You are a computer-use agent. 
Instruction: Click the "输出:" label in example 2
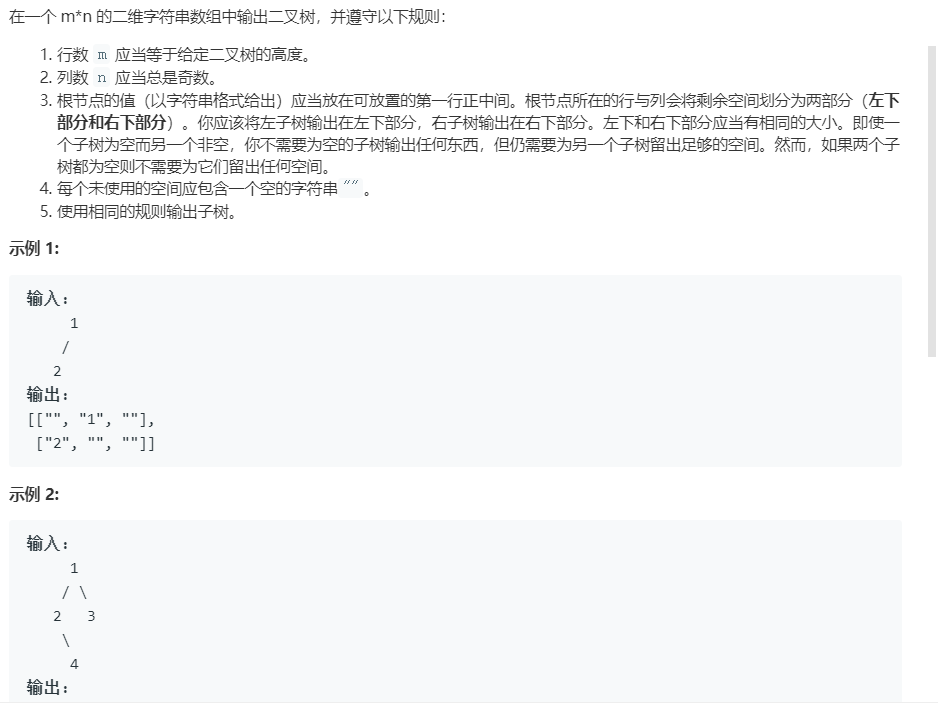(48, 687)
